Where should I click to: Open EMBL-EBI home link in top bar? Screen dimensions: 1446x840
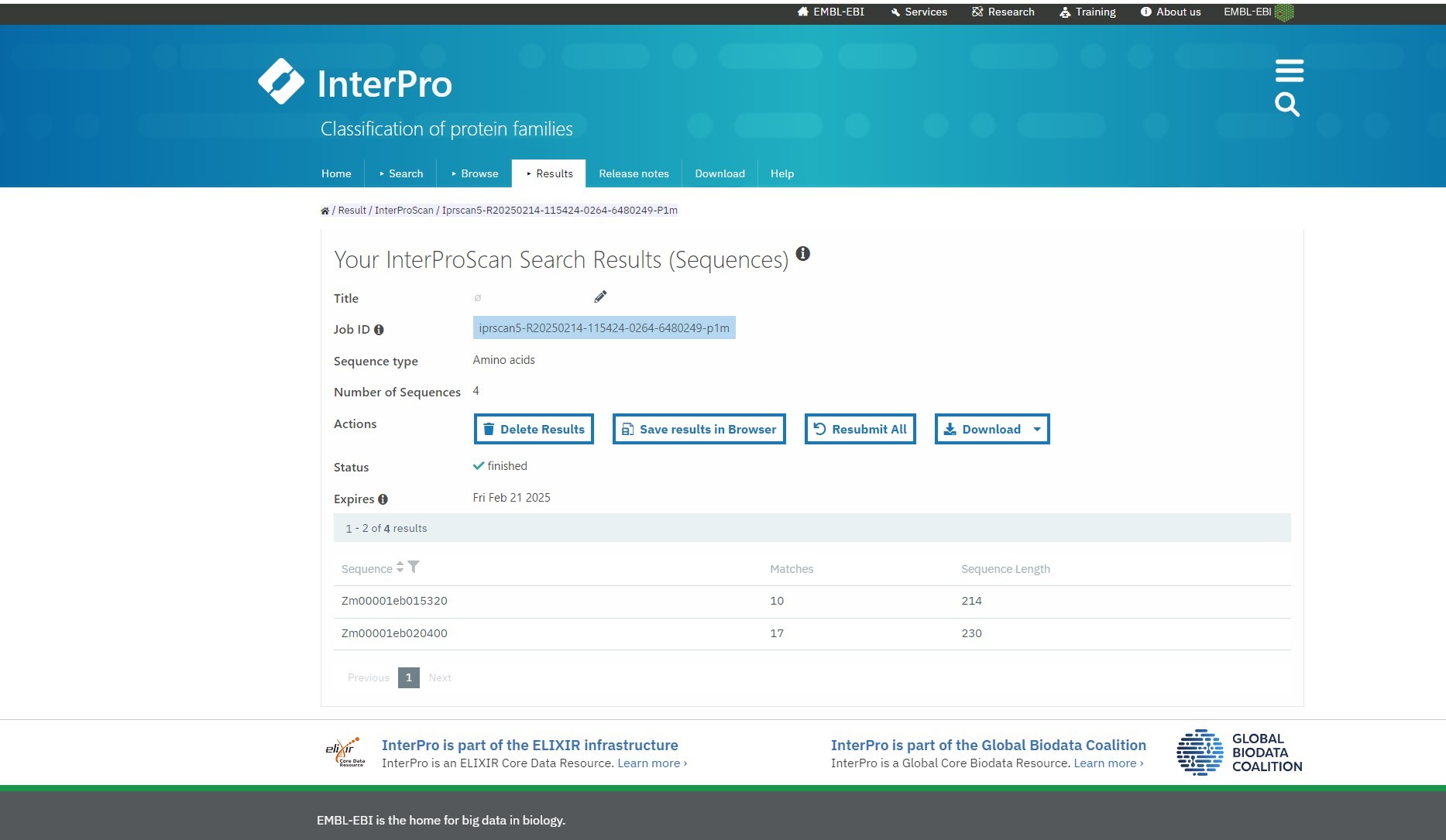(830, 12)
